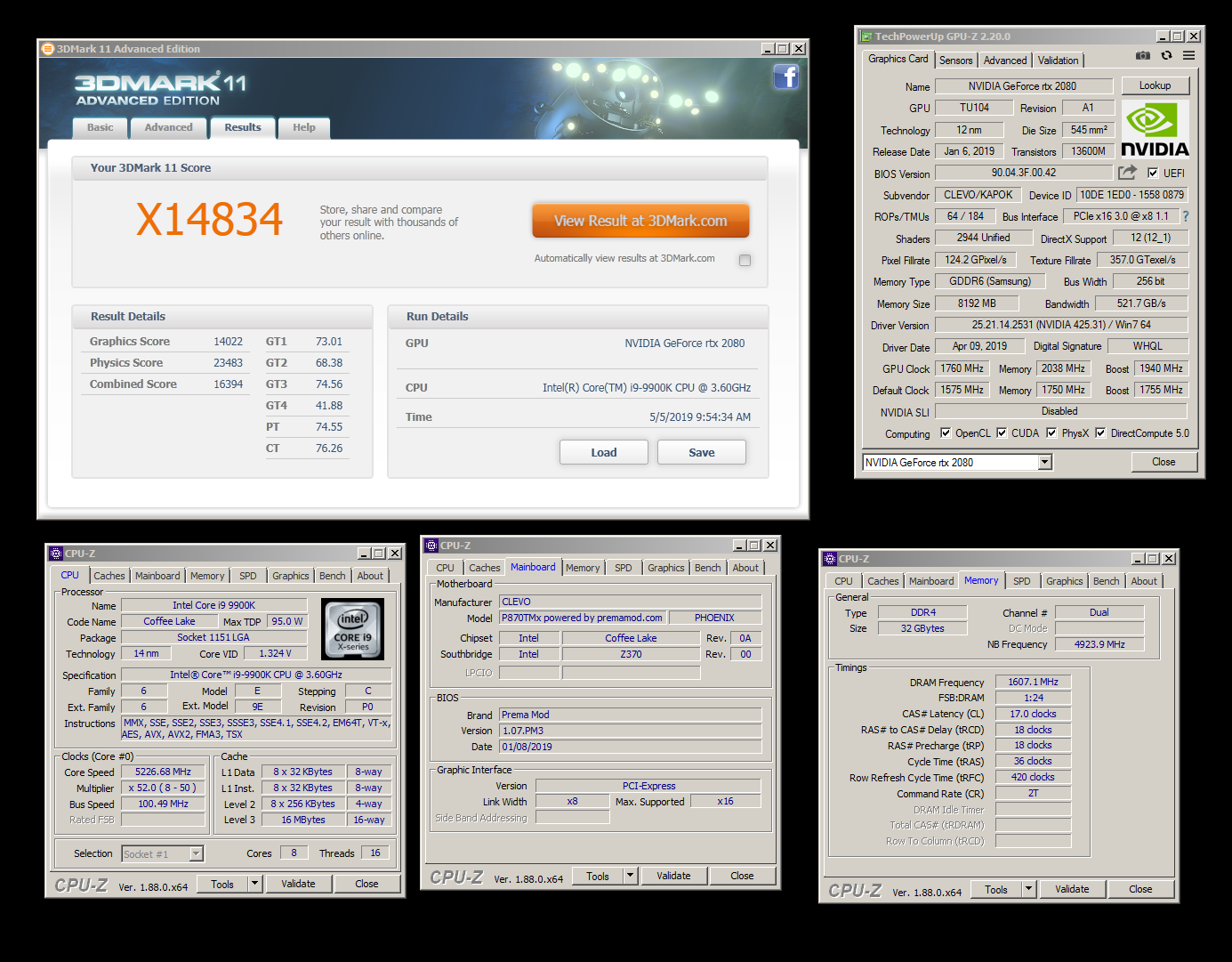Click the app icon of CPU-Z CPU window
The height and width of the screenshot is (962, 1232).
coord(56,554)
